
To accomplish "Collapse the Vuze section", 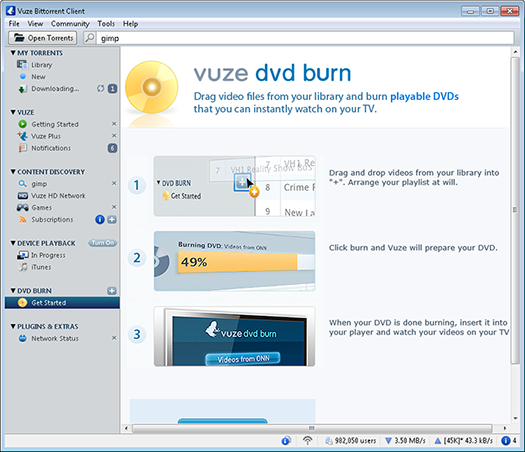I will tap(13, 112).
